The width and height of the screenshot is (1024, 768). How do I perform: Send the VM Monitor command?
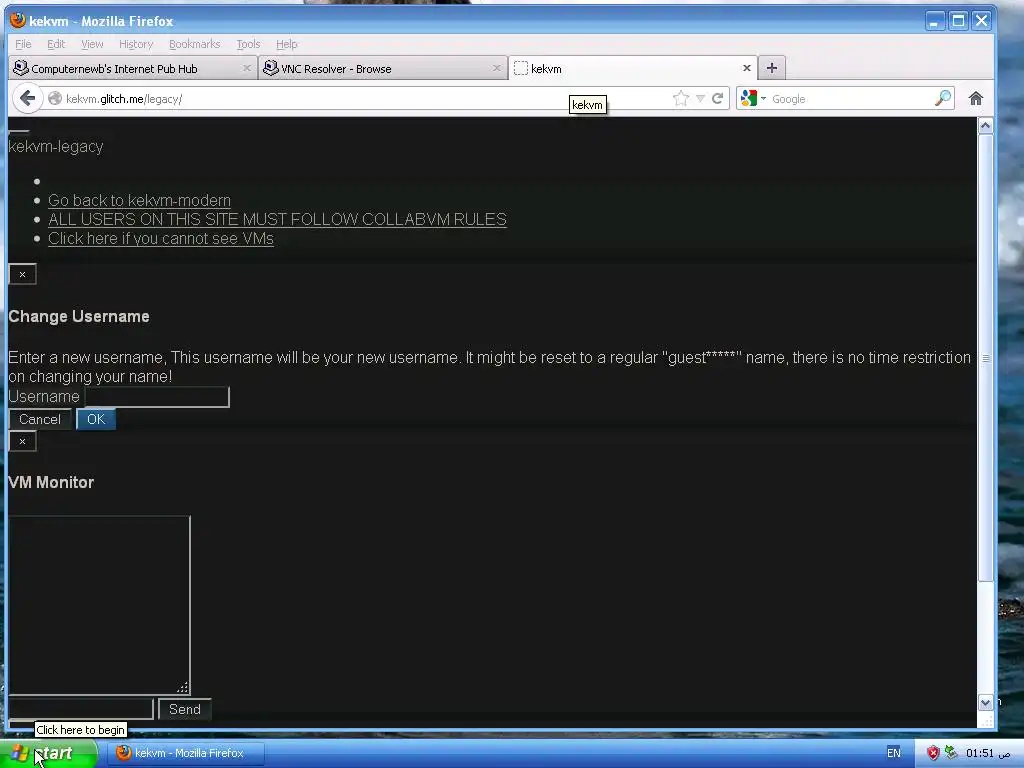click(185, 709)
